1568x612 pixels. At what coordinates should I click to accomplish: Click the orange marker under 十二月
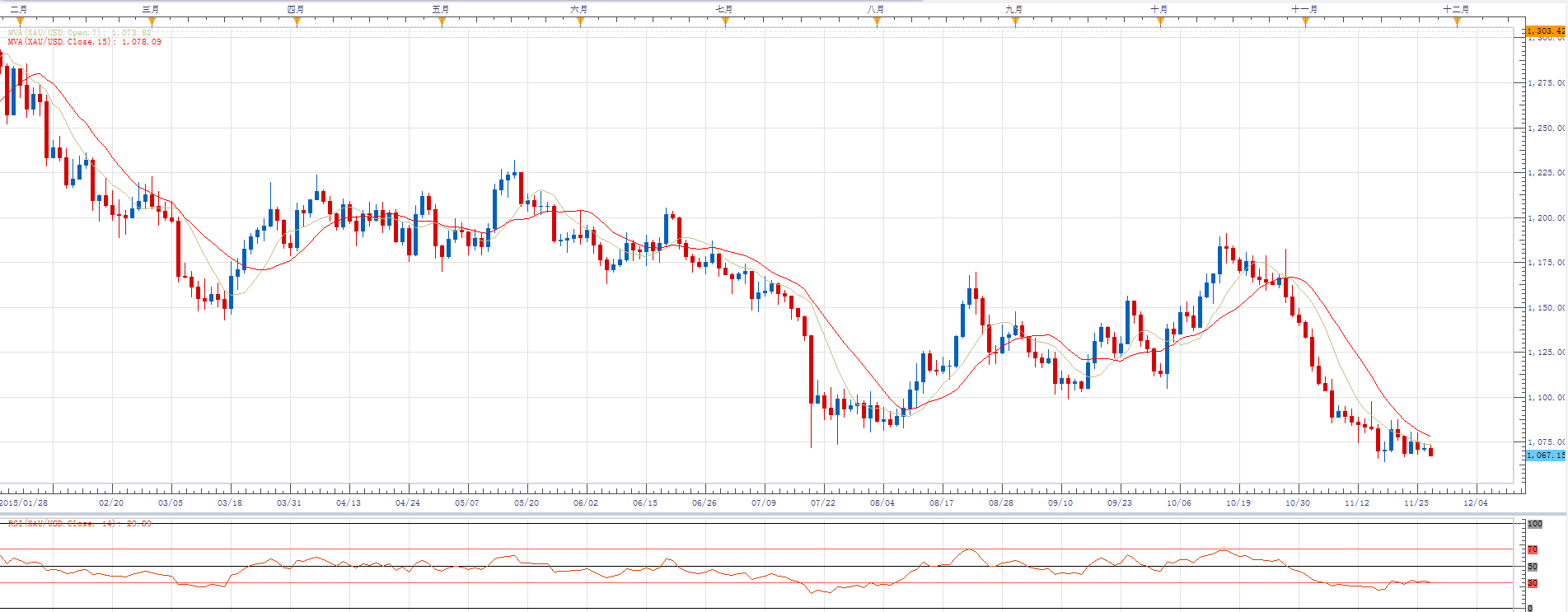pos(1457,22)
